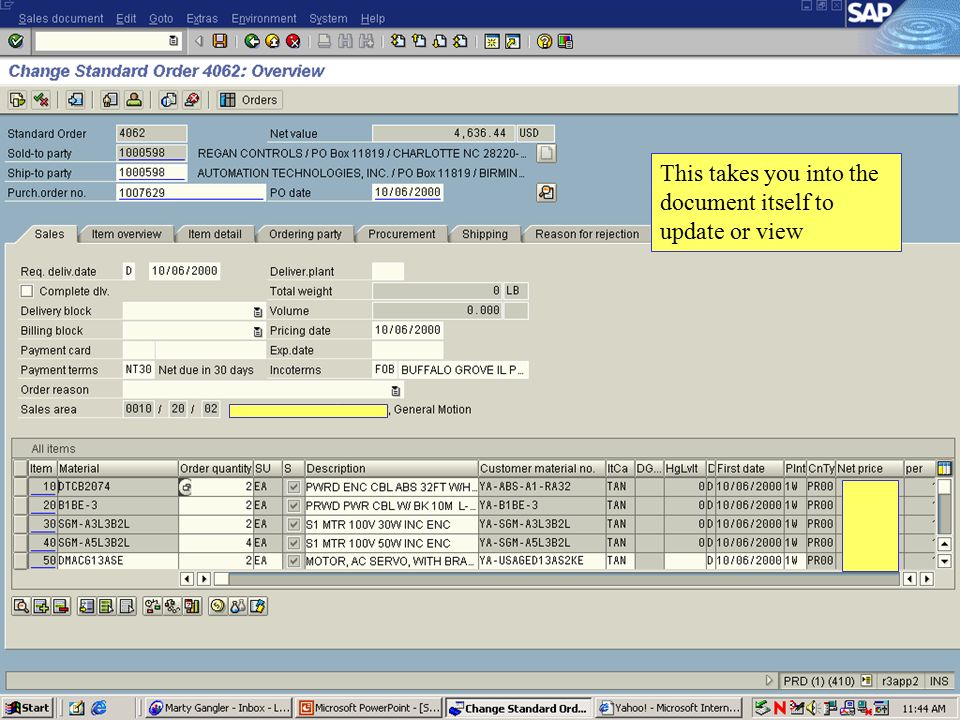Open the Goto menu
Viewport: 960px width, 720px height.
point(161,18)
